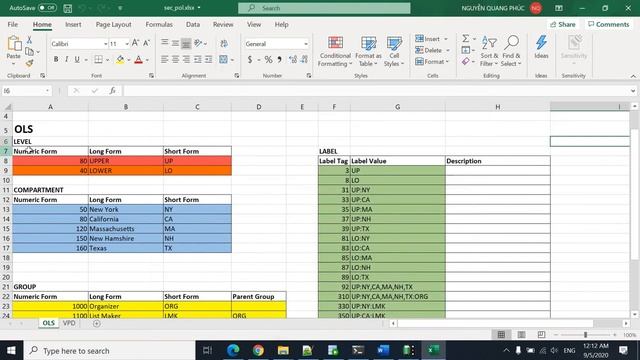Image resolution: width=640 pixels, height=360 pixels.
Task: Click the Orientation icon
Action: [x=198, y=43]
